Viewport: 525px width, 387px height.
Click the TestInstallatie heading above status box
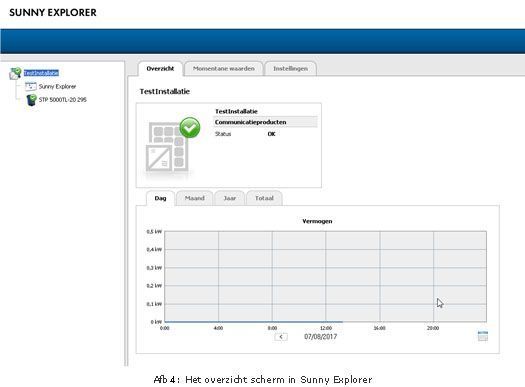tap(165, 91)
